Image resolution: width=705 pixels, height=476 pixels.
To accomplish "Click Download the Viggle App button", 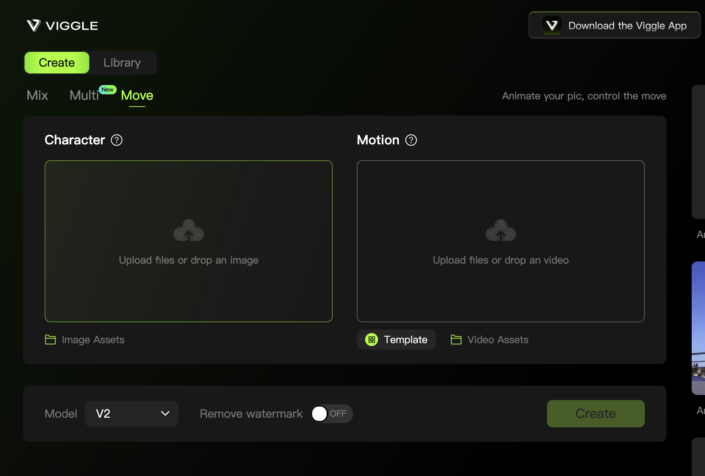I will pyautogui.click(x=614, y=26).
